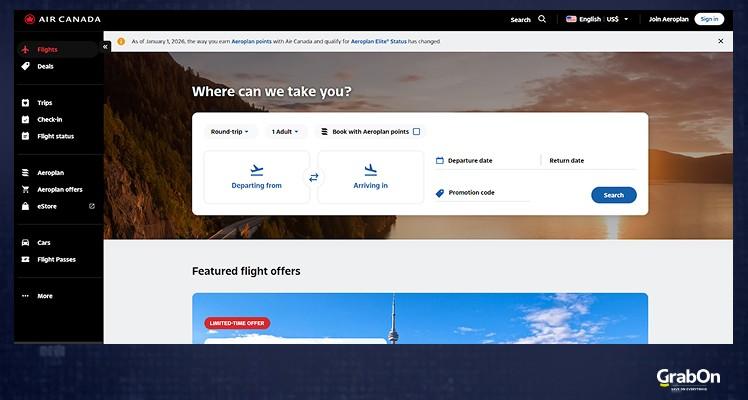Click the Flights airplane icon

(25, 50)
